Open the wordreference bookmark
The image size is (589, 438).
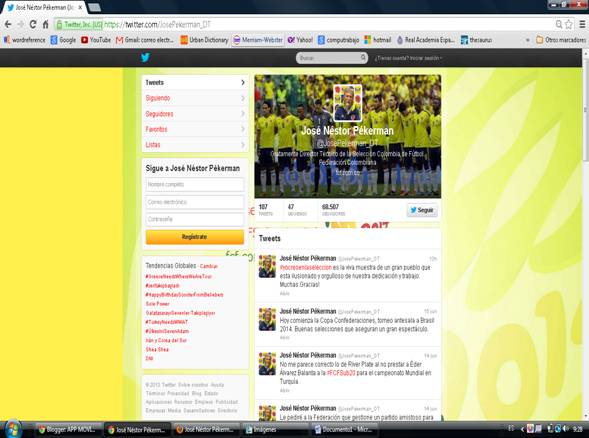[24, 40]
